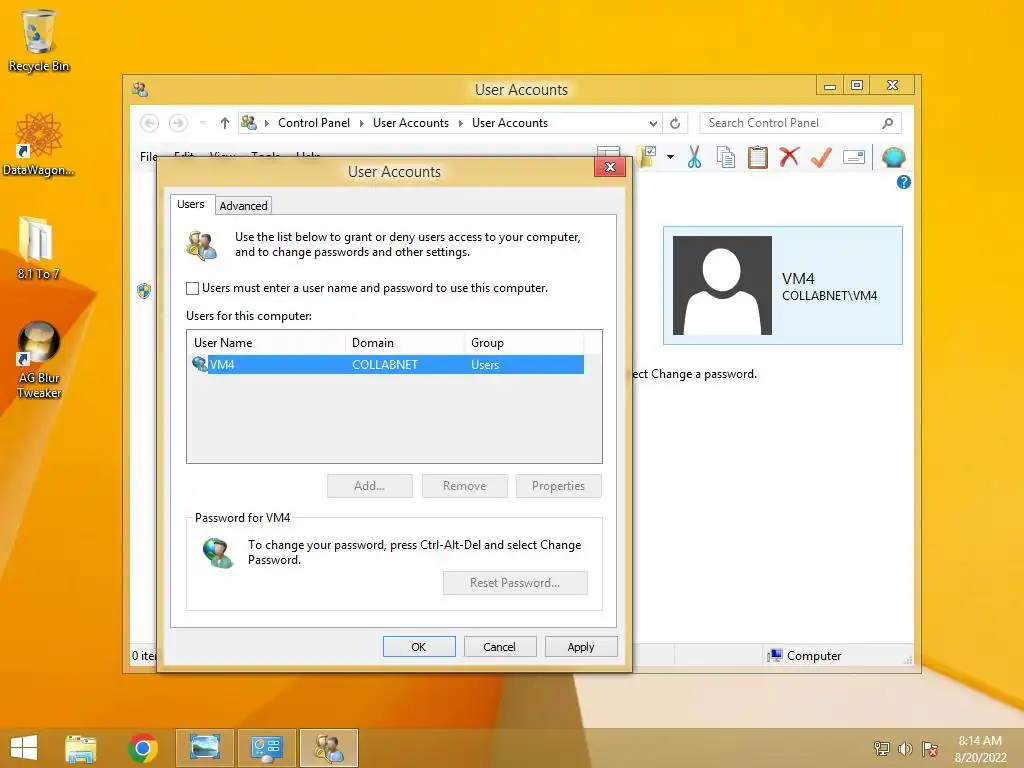Image resolution: width=1024 pixels, height=768 pixels.
Task: Toggle users must enter user name and password
Action: point(193,288)
